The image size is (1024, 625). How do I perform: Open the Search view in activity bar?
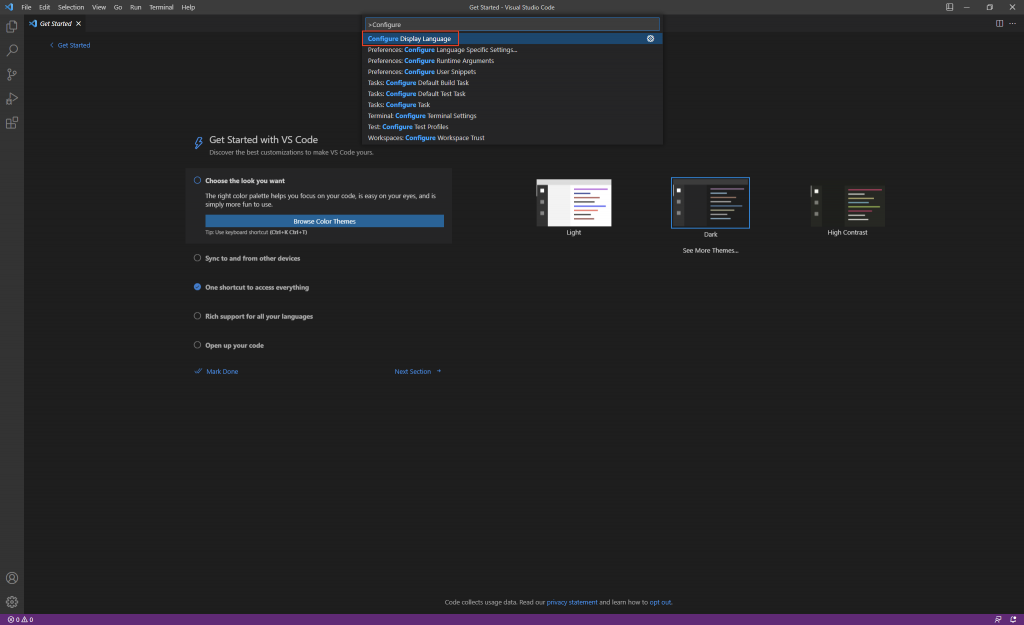click(x=12, y=50)
